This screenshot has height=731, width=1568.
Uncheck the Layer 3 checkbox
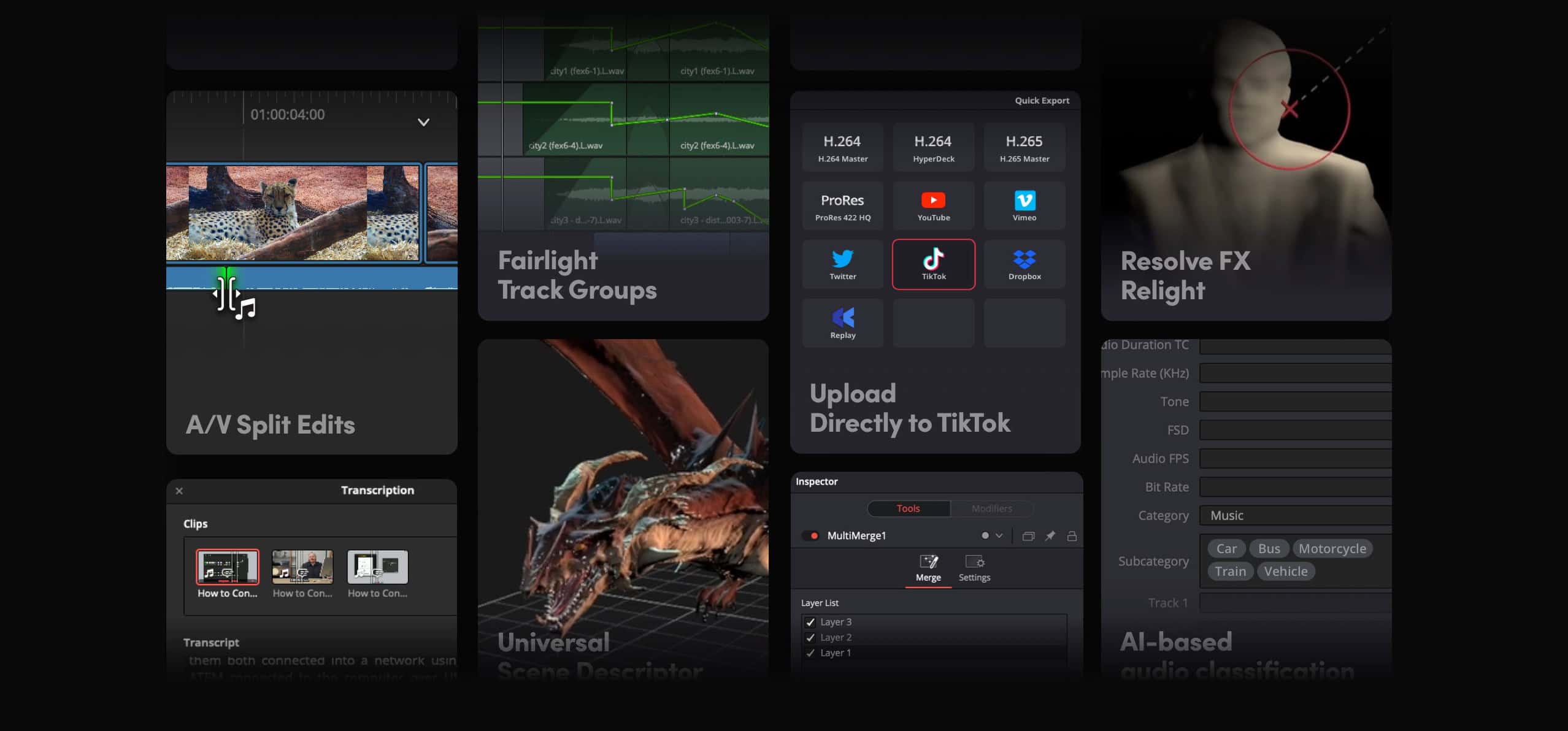810,622
